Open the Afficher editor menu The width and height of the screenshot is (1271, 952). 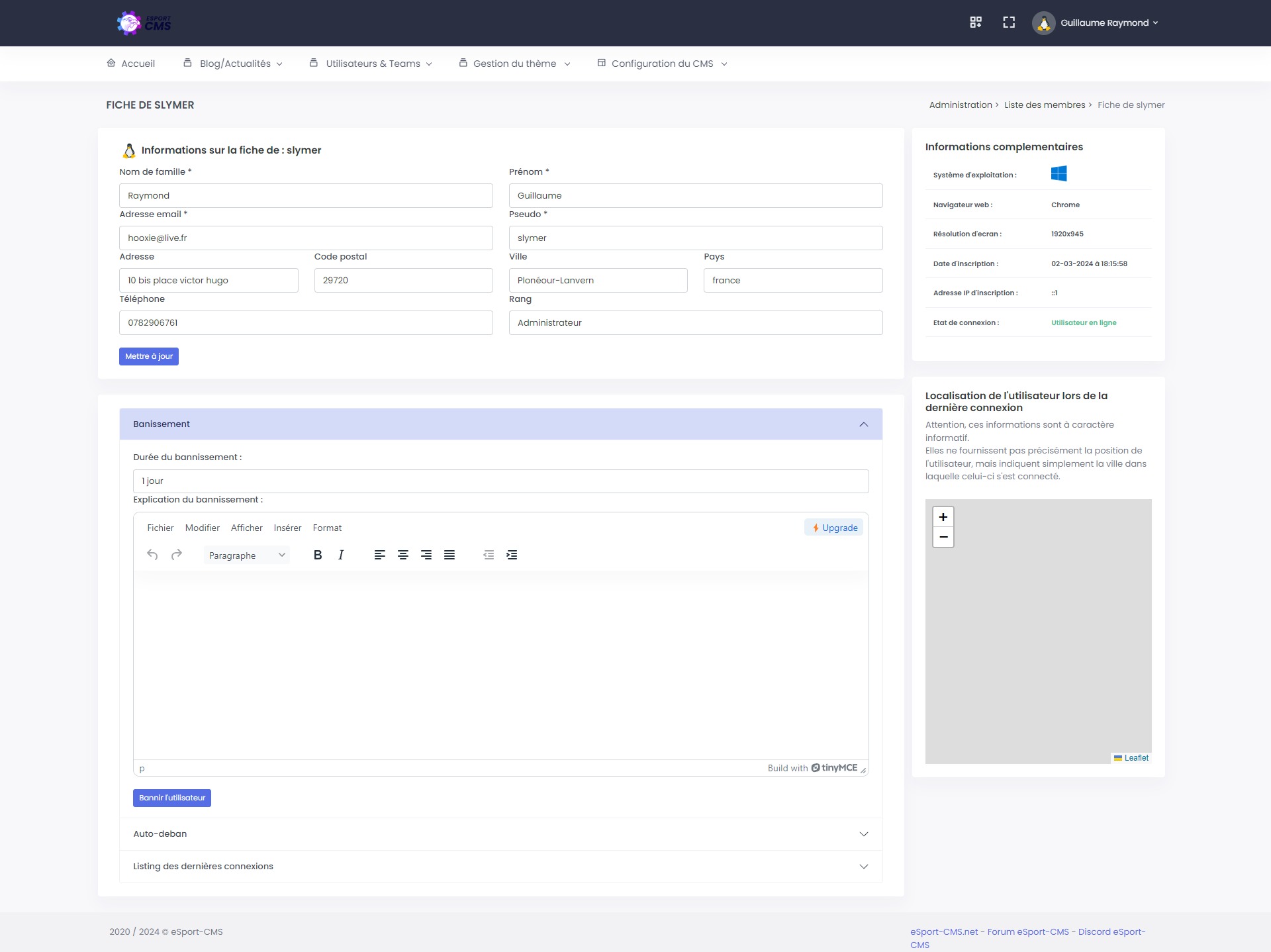click(247, 528)
